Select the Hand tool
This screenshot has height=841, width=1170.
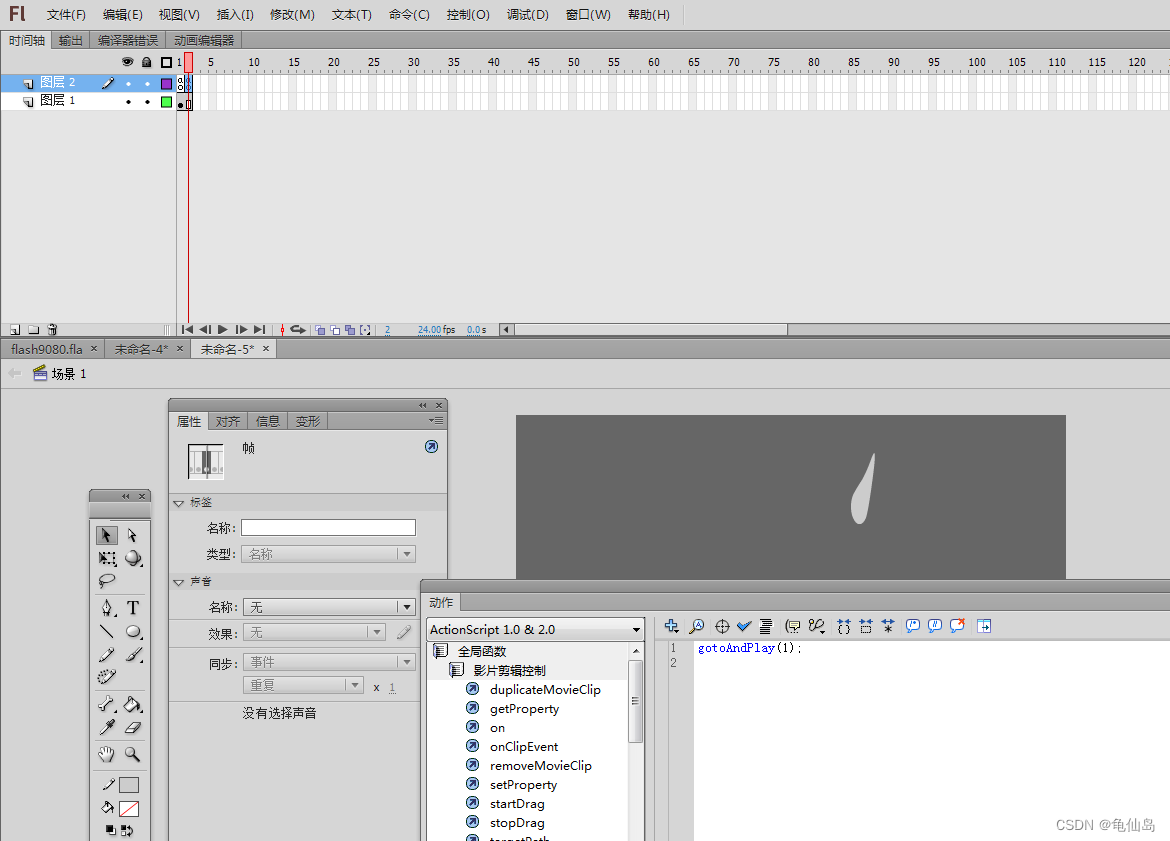click(x=107, y=754)
